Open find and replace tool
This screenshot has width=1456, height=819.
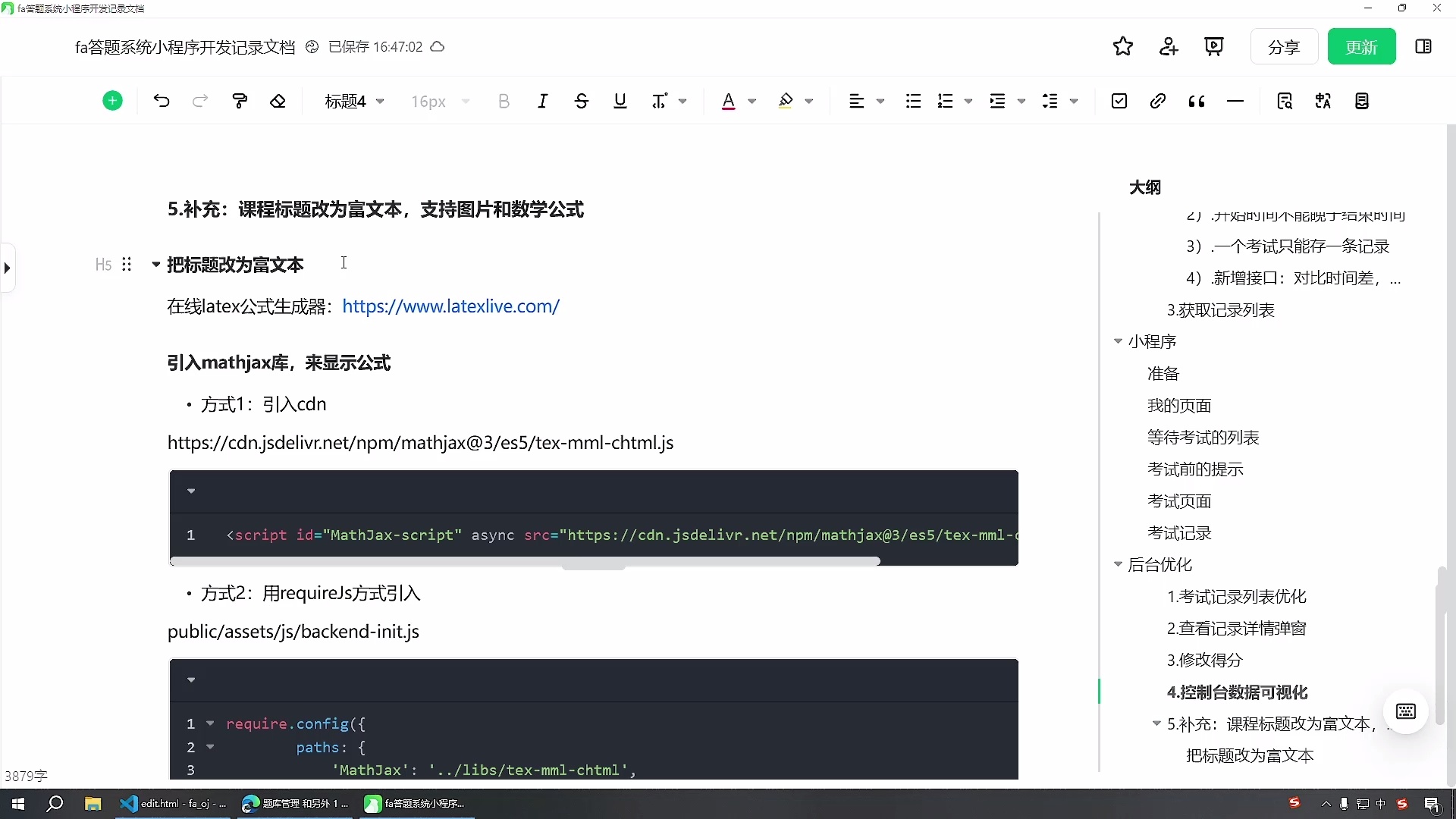tap(1285, 101)
